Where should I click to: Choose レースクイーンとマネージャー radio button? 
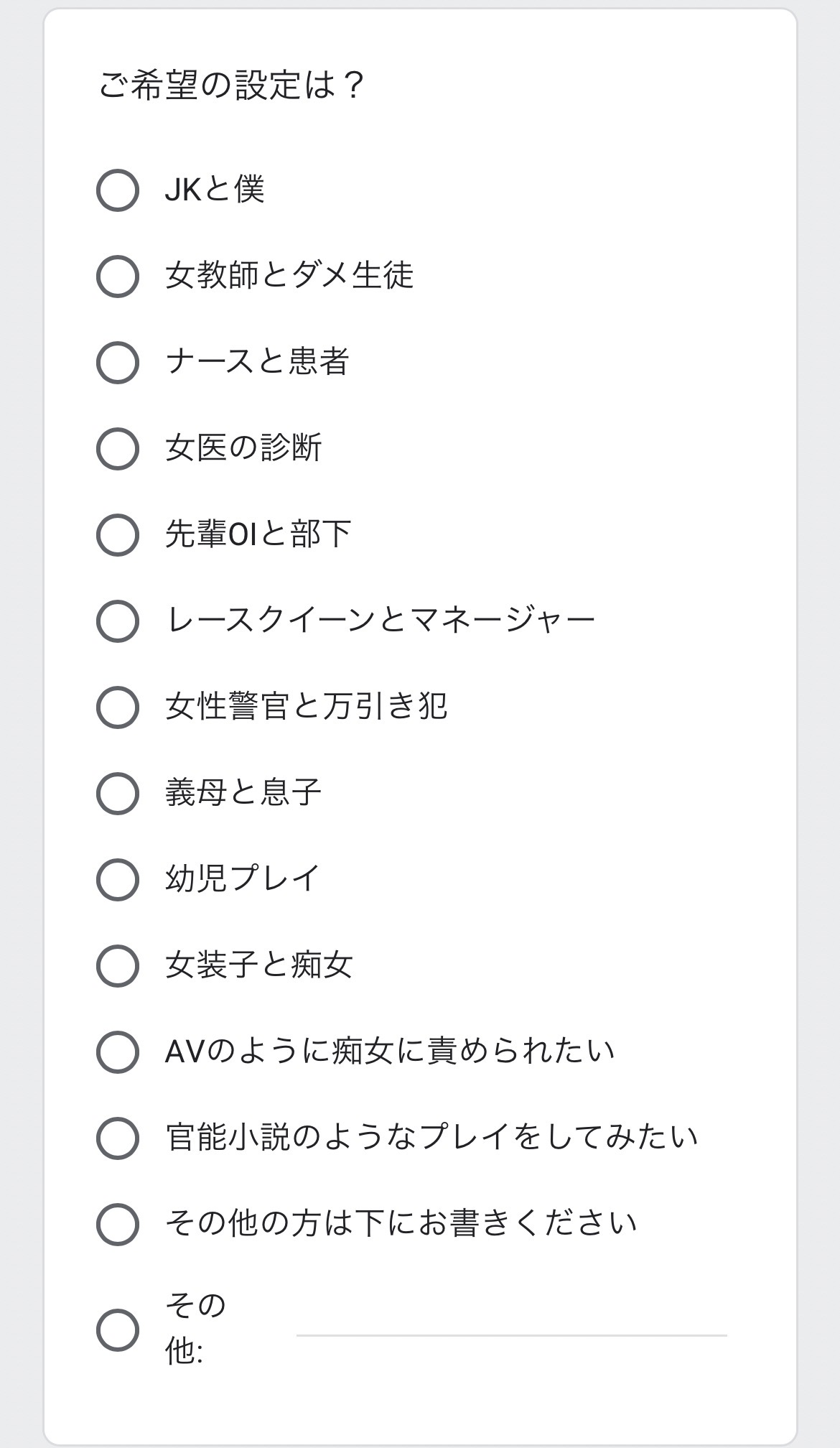pyautogui.click(x=118, y=621)
